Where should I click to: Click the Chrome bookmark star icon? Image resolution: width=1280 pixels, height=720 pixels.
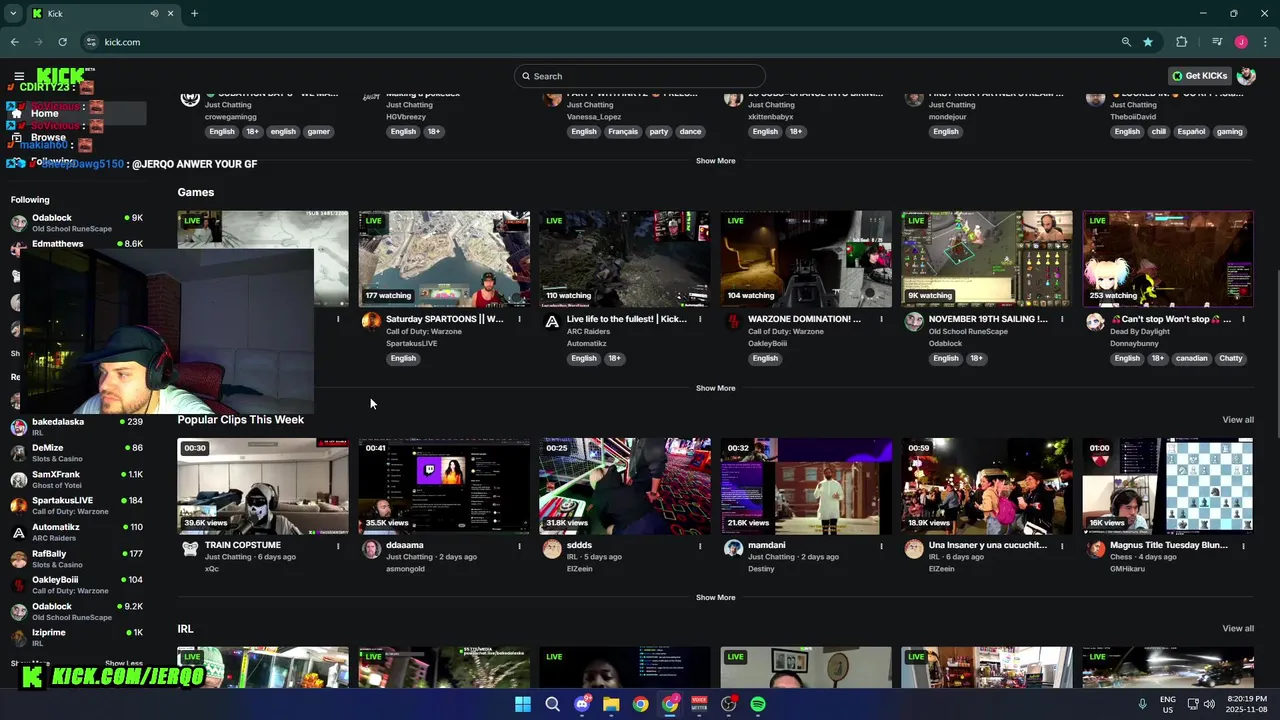click(1148, 42)
